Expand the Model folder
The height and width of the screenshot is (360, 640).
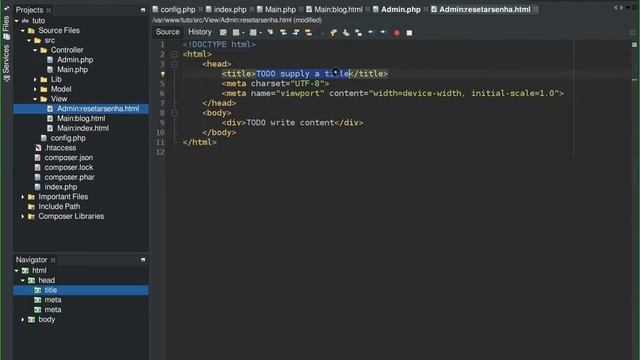35,89
